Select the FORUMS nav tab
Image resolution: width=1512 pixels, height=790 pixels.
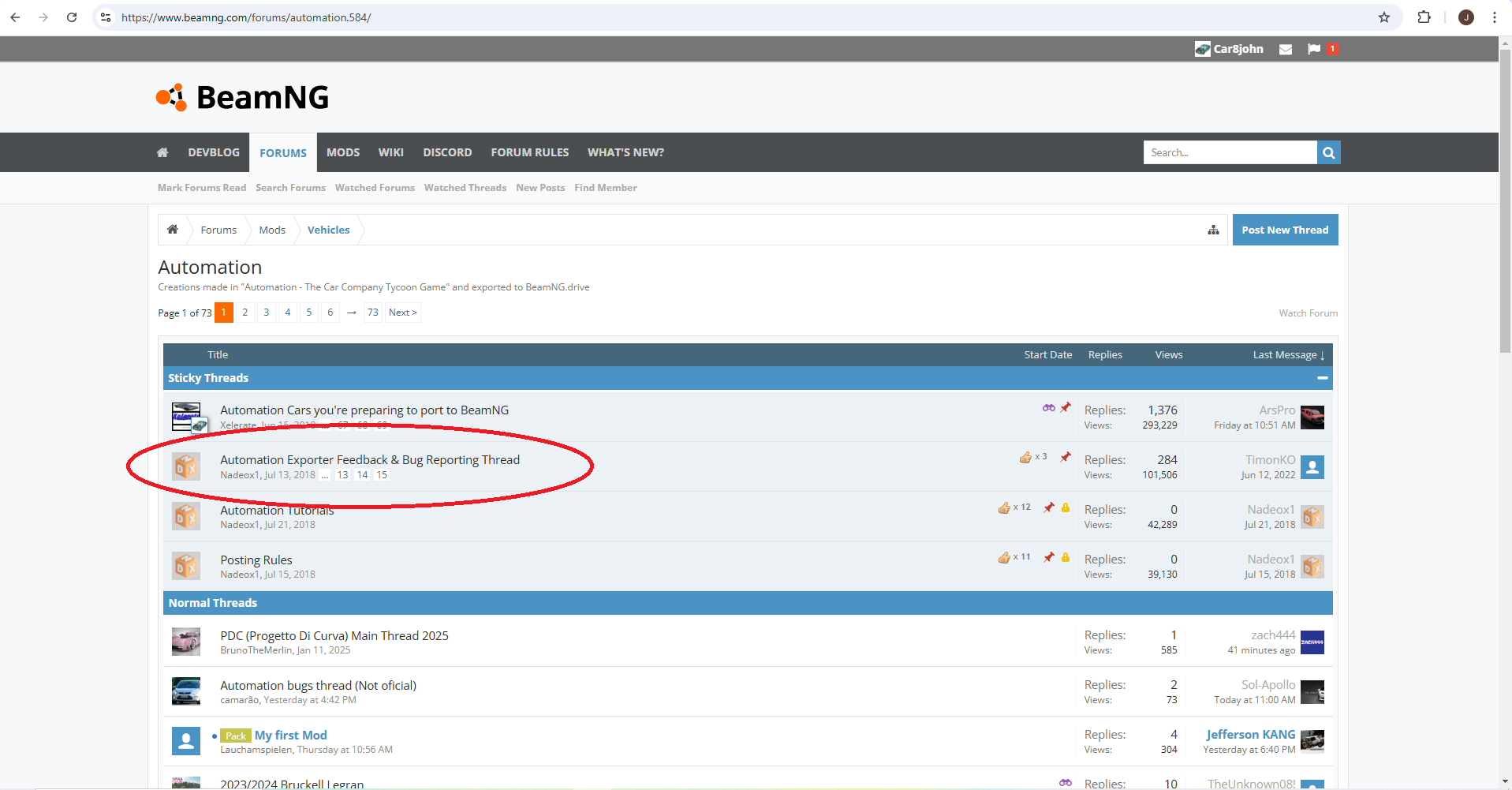[x=283, y=152]
